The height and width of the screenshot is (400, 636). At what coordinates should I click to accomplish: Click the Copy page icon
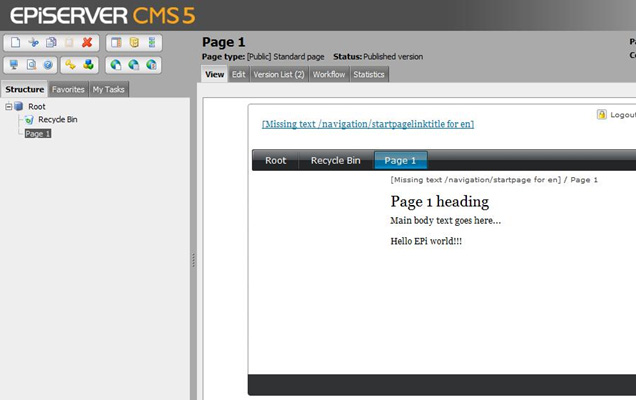coord(51,43)
